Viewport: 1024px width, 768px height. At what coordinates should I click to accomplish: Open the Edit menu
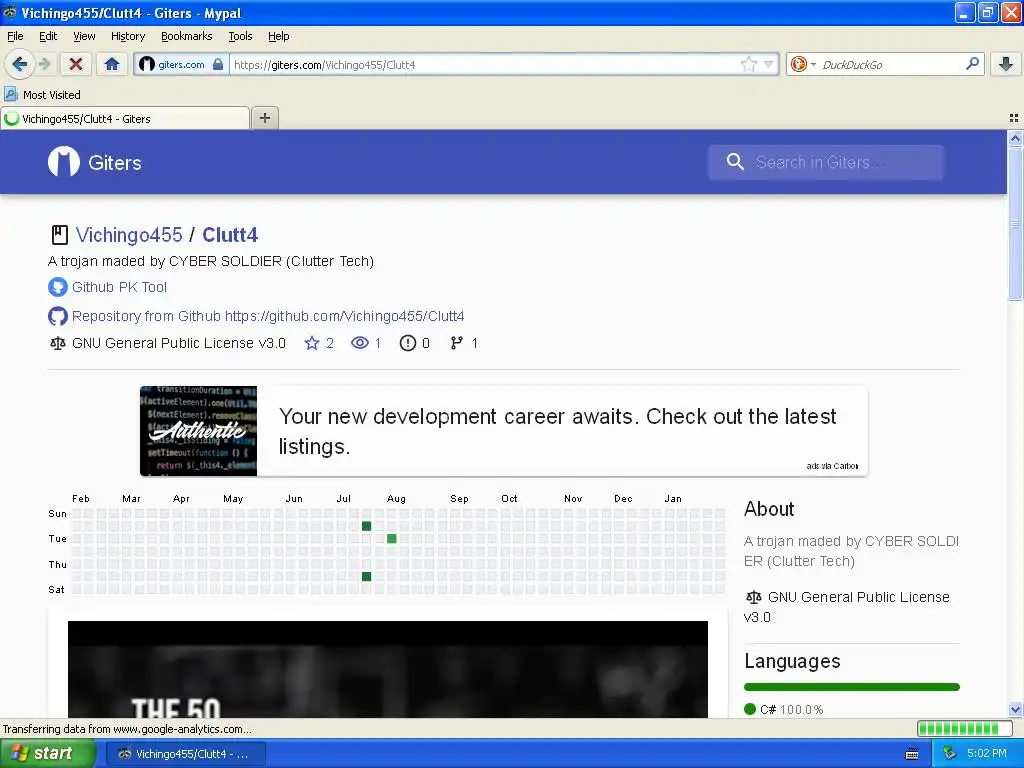pos(48,36)
